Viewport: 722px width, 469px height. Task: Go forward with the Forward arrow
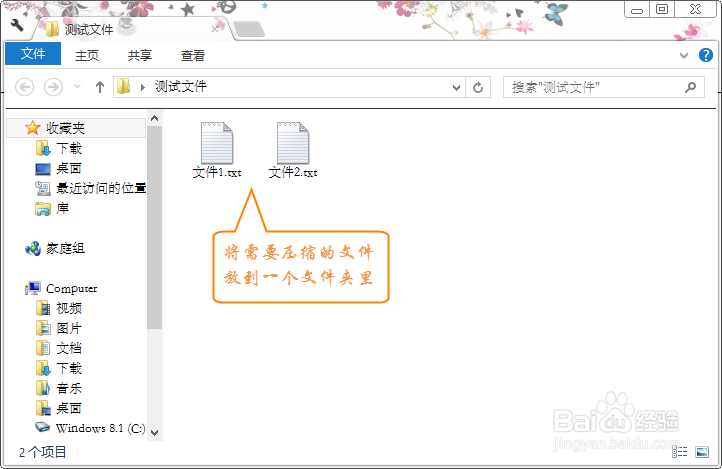click(53, 87)
